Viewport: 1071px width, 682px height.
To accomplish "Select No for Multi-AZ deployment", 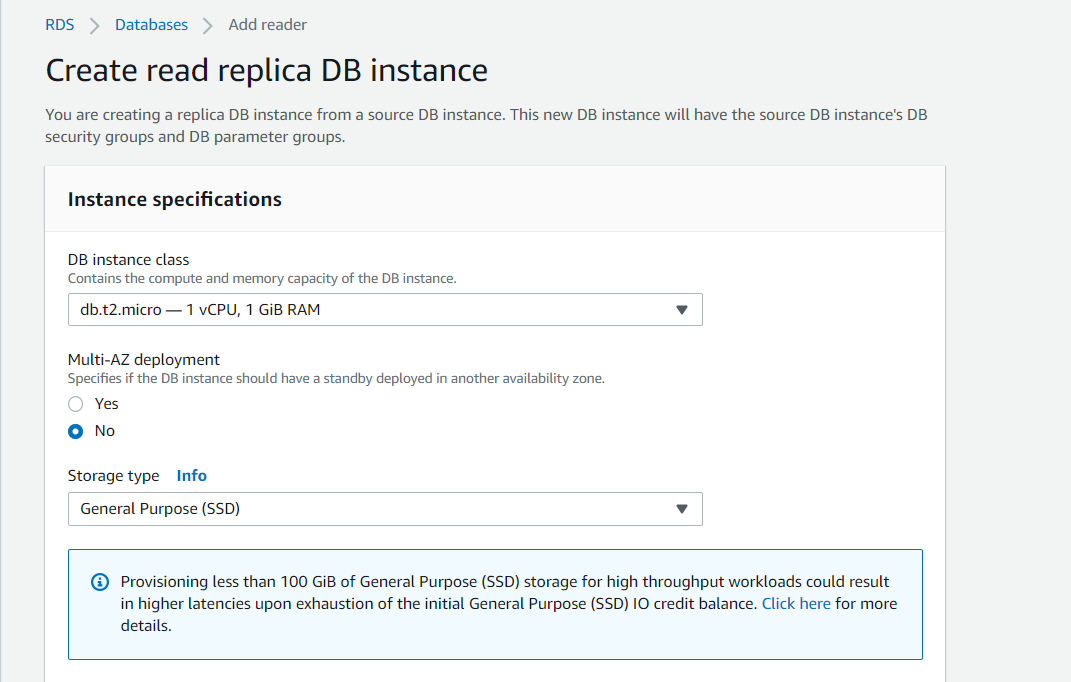I will [x=75, y=430].
